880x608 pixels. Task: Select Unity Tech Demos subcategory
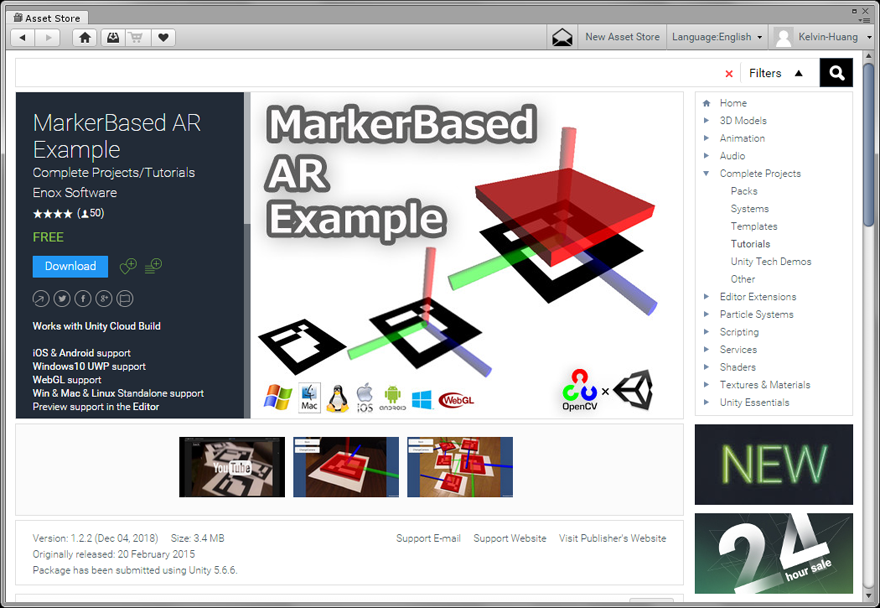coord(771,262)
